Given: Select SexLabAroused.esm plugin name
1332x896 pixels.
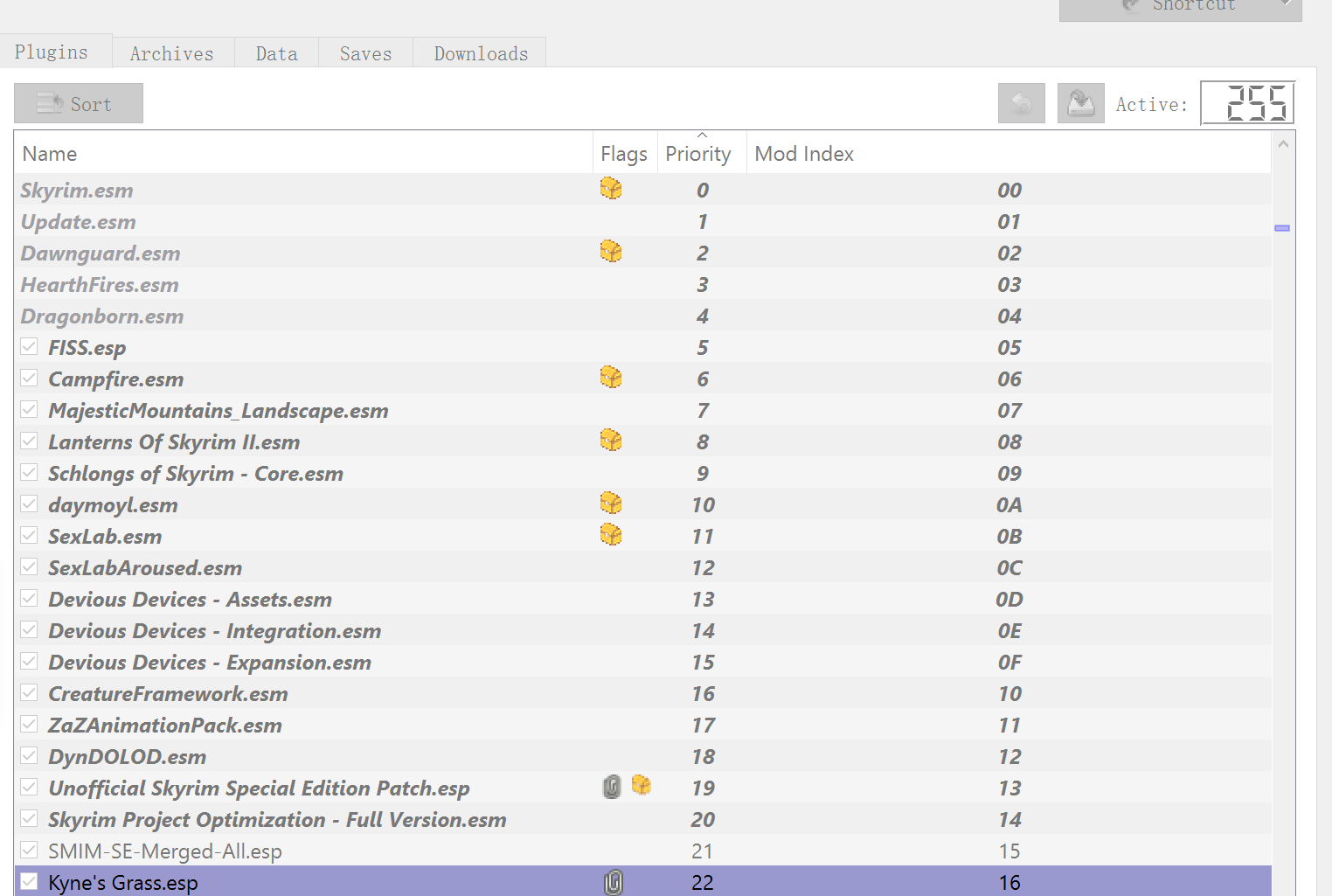Looking at the screenshot, I should [x=145, y=567].
